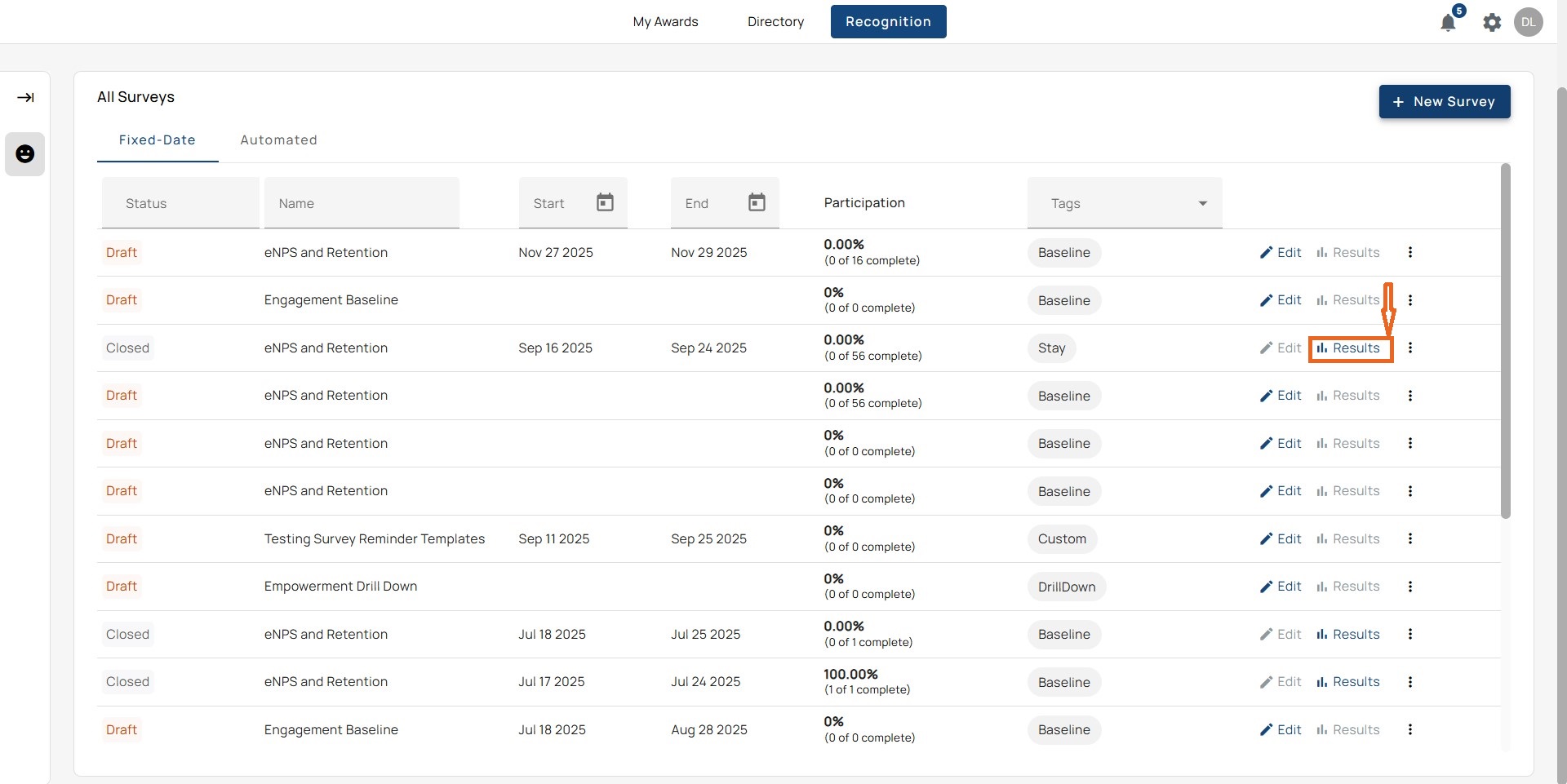
Task: Click the Aug 28 2025 end date
Action: point(708,729)
